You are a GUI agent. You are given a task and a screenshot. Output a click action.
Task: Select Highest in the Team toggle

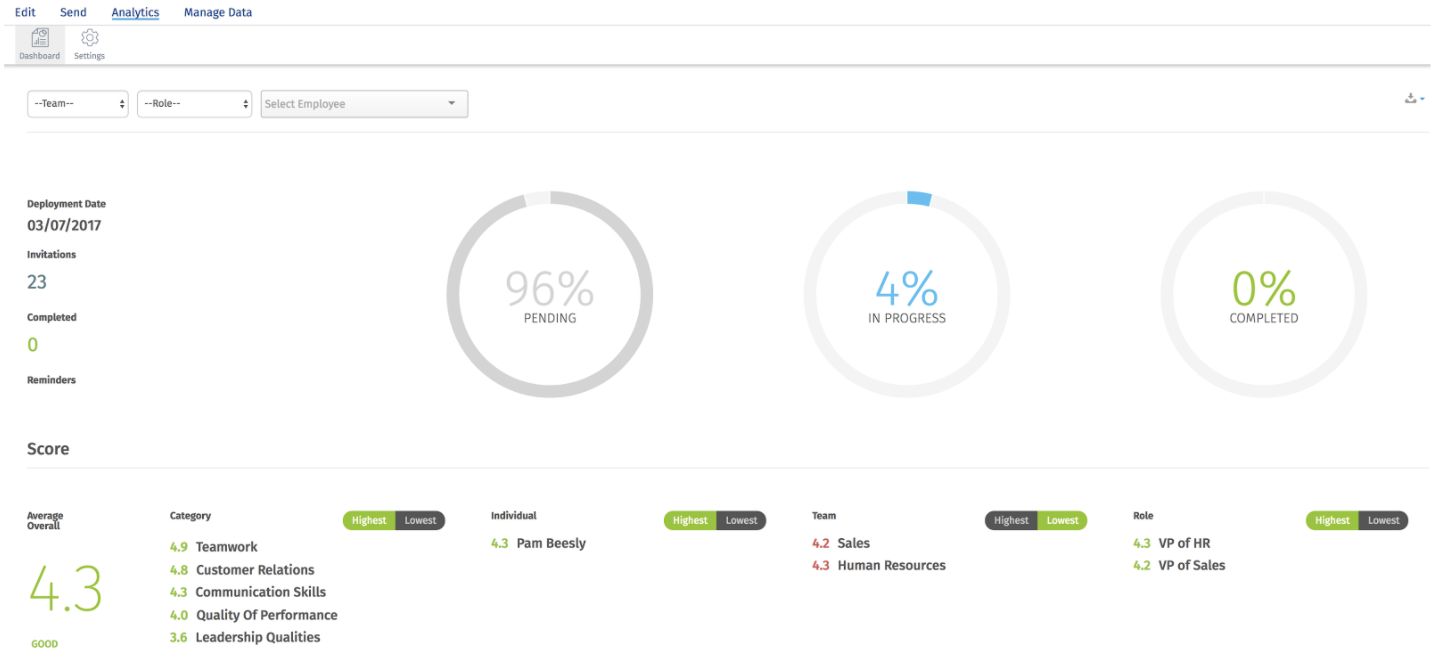1011,520
